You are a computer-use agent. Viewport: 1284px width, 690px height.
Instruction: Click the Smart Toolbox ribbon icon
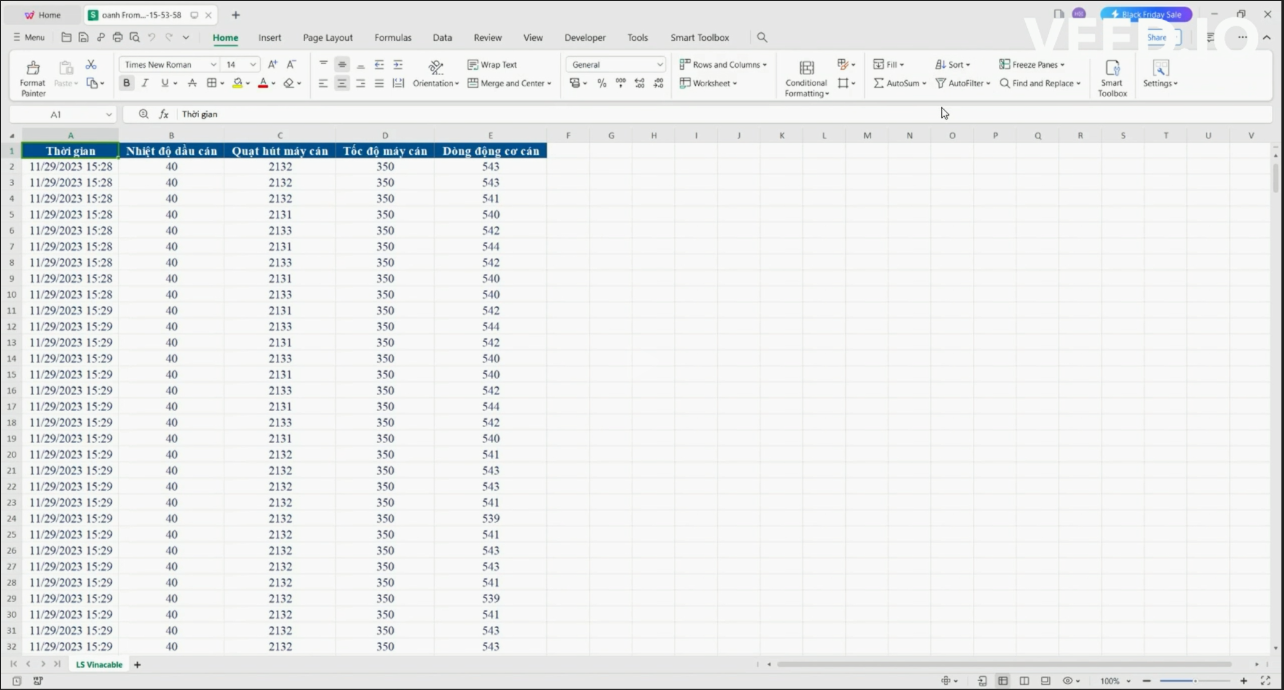(x=1112, y=76)
